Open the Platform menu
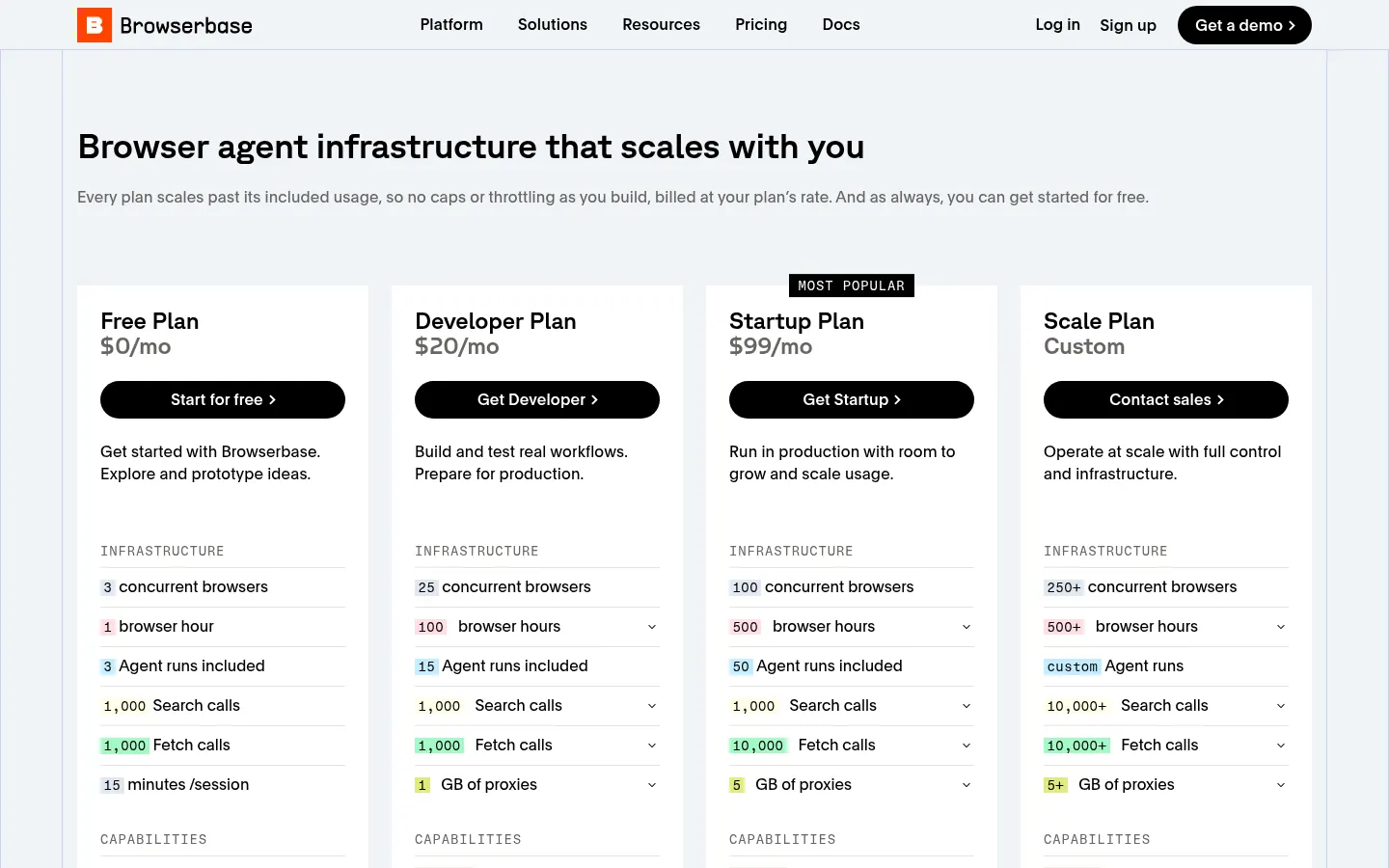Viewport: 1389px width, 868px height. tap(451, 25)
